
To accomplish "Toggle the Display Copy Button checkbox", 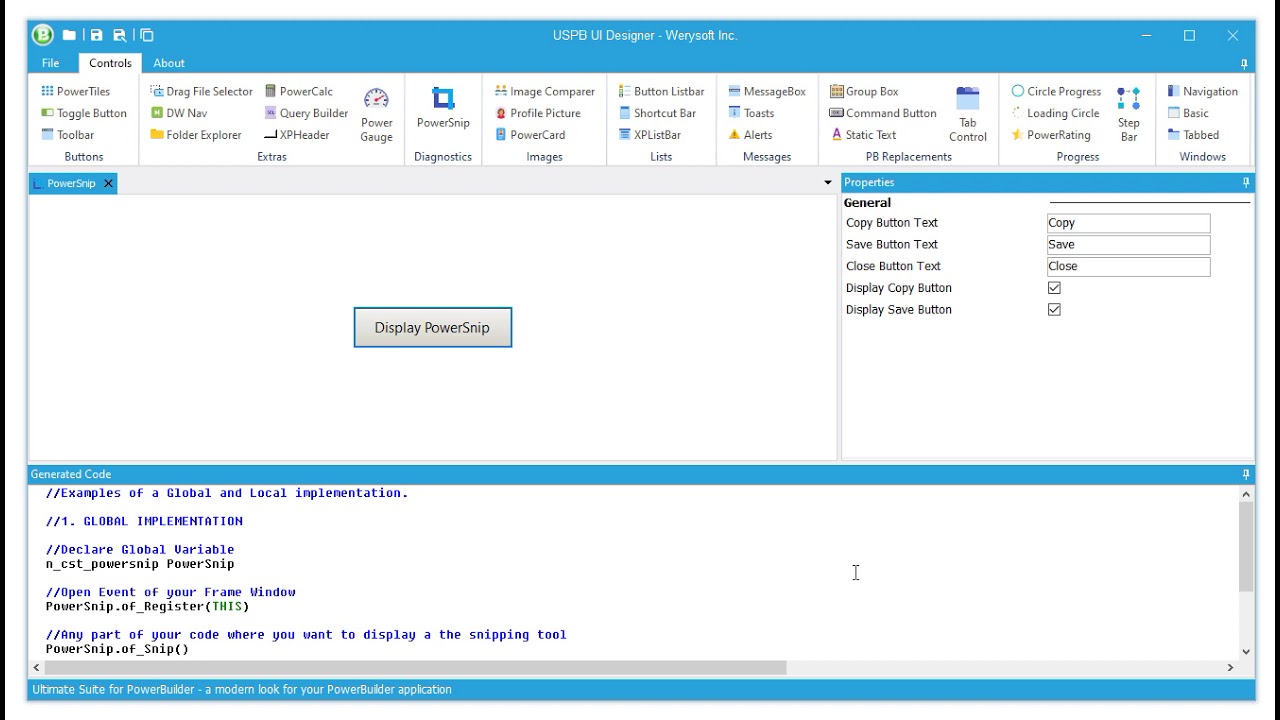I will (1054, 288).
